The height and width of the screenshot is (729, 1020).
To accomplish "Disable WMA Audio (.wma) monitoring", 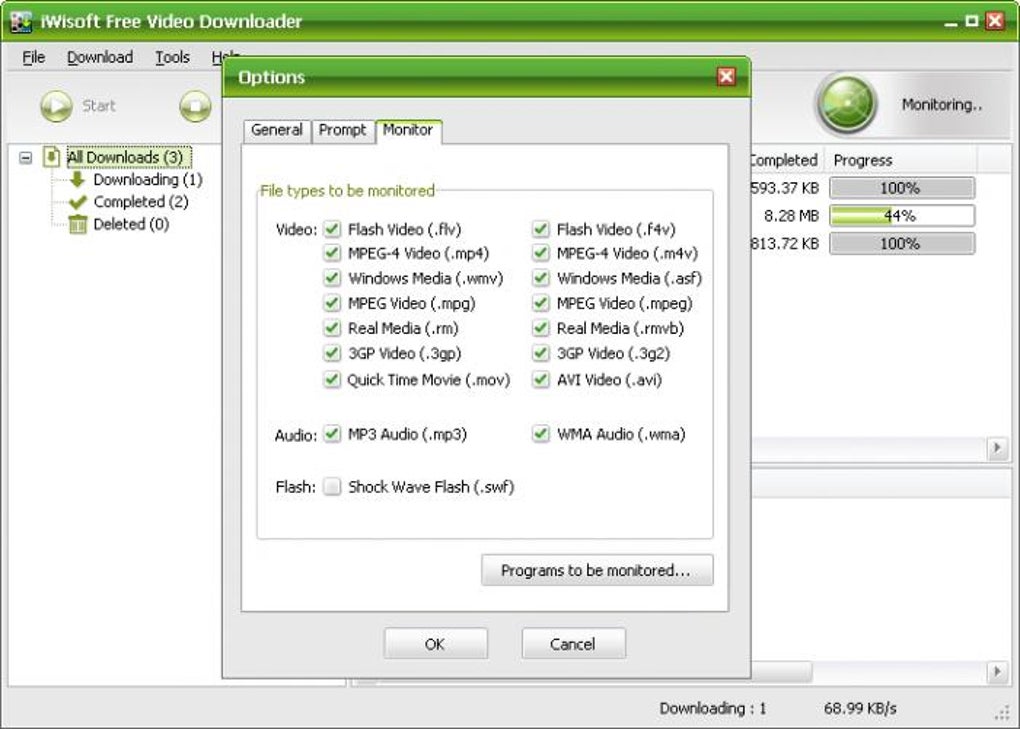I will [x=541, y=434].
